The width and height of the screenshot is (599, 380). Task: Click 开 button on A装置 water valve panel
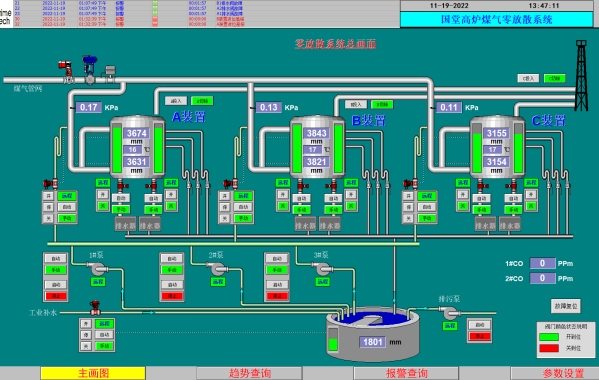click(x=48, y=196)
